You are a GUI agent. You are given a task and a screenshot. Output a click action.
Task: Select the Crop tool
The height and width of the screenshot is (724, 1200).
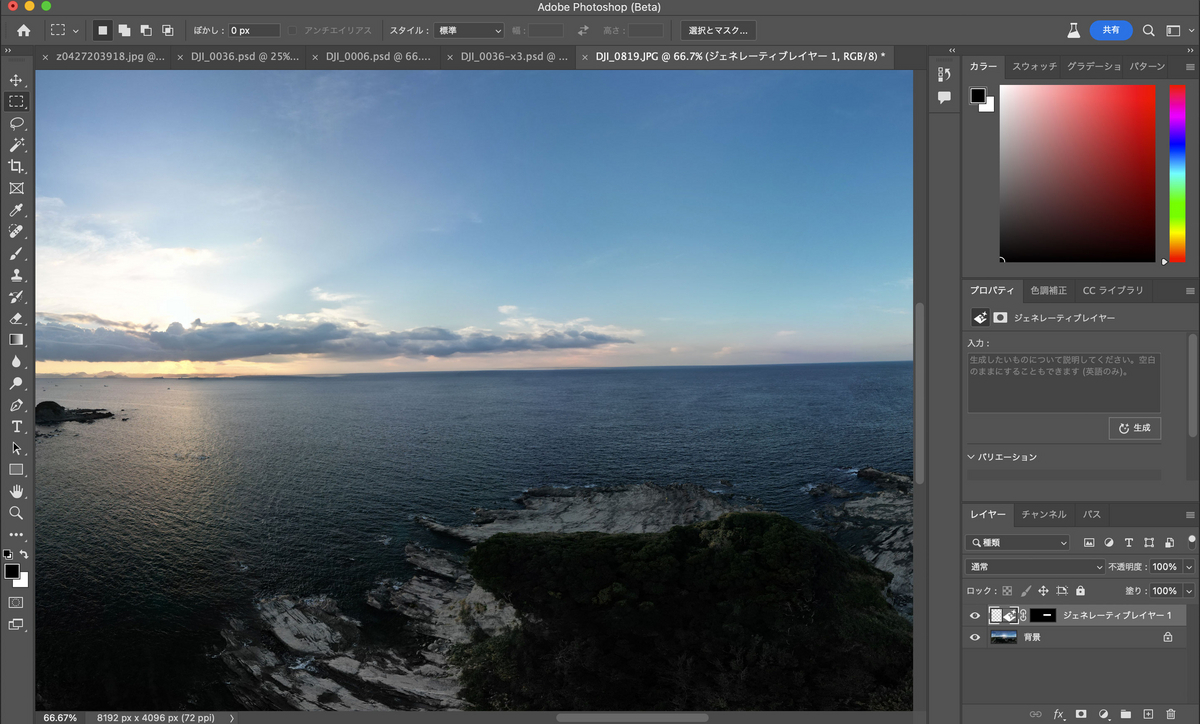pos(16,166)
